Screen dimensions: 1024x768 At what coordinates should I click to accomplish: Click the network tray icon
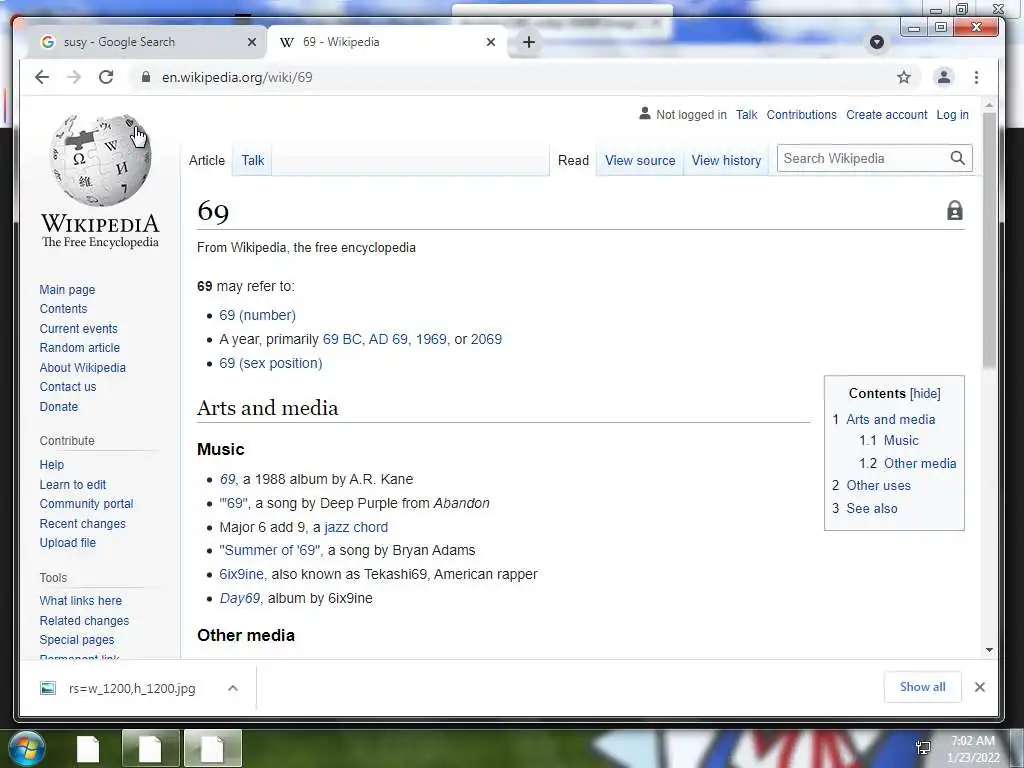923,748
